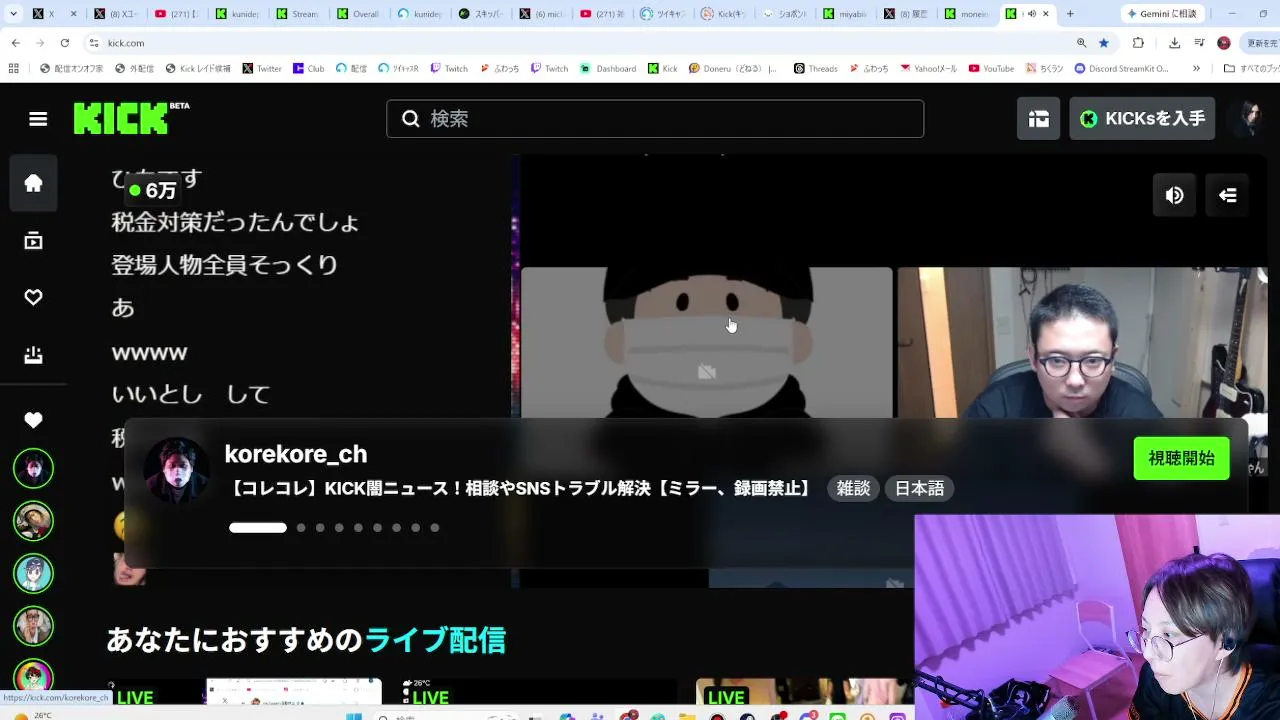
Task: Open user profile avatar in Kick header
Action: [1247, 119]
